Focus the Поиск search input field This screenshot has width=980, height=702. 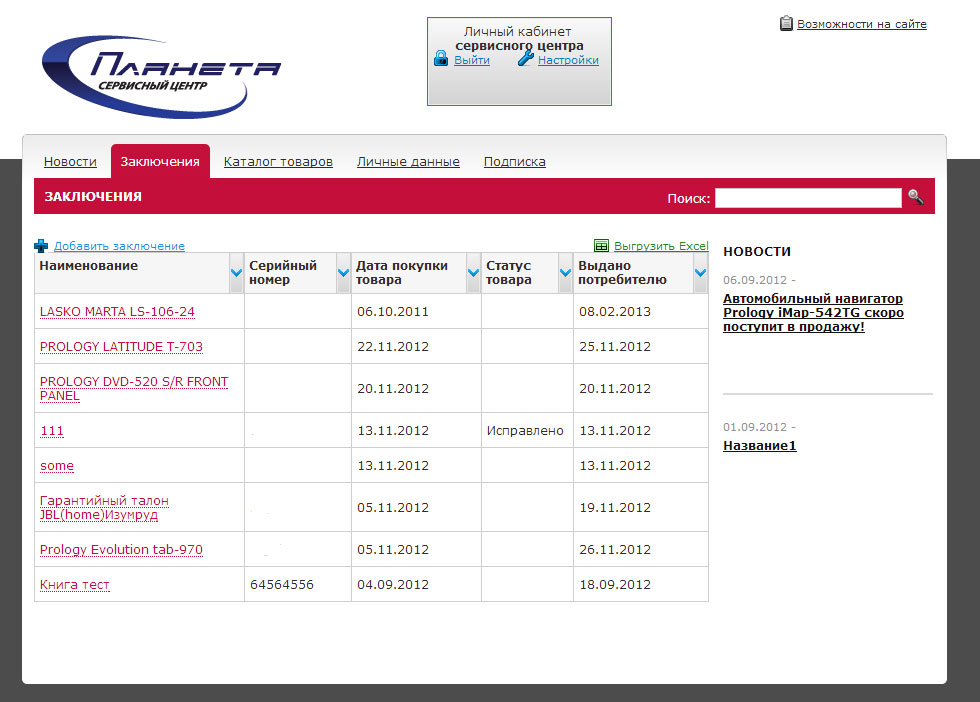[808, 198]
